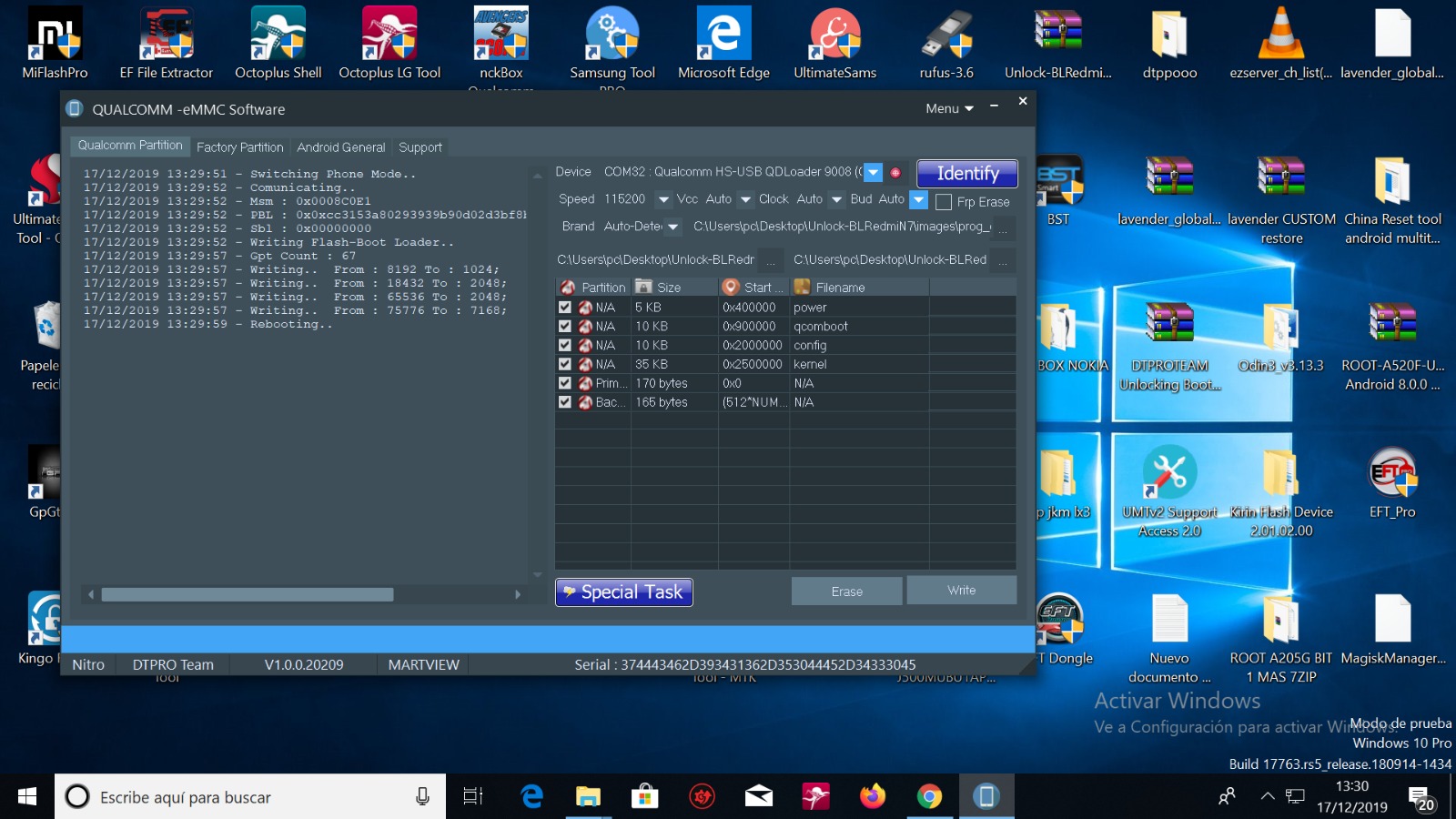Viewport: 1456px width, 819px height.
Task: Select the UMTv2 Support Access 2.0 icon
Action: pyautogui.click(x=1170, y=491)
